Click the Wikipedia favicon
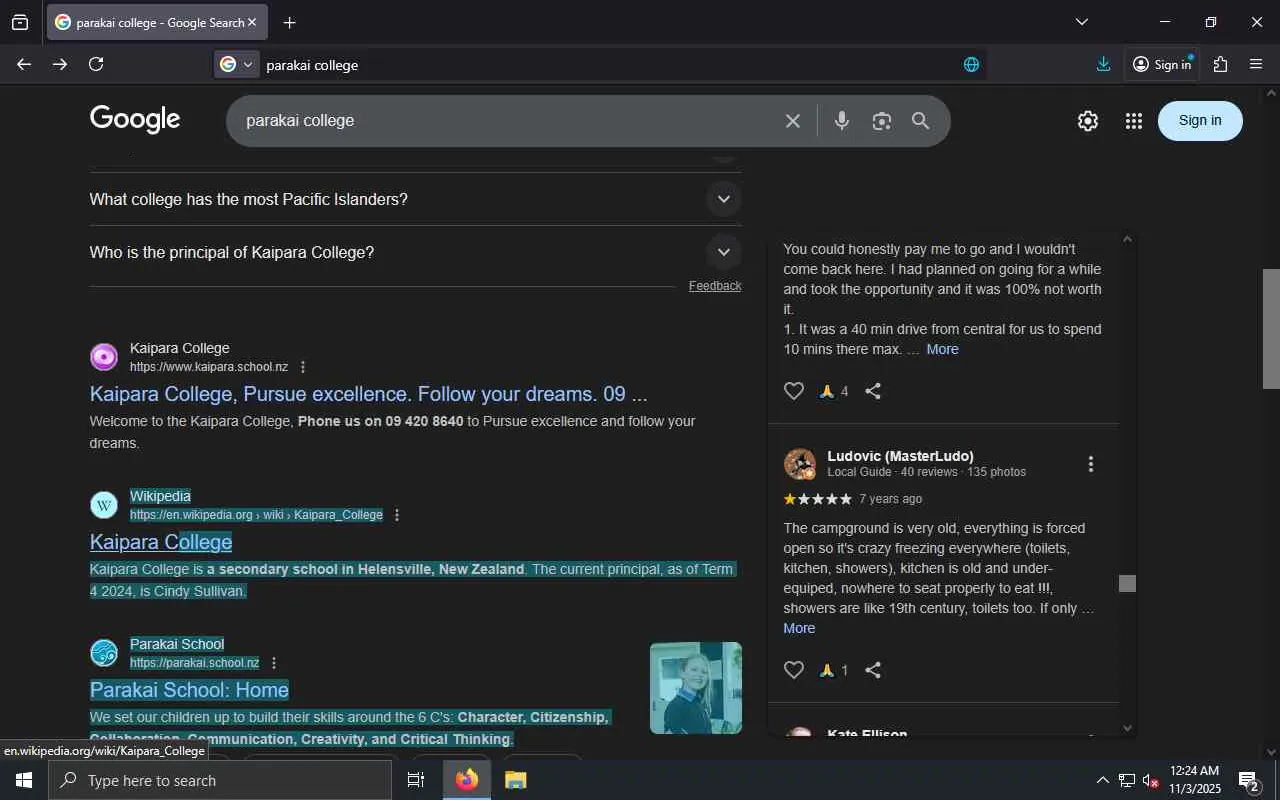The height and width of the screenshot is (800, 1280). (x=104, y=505)
